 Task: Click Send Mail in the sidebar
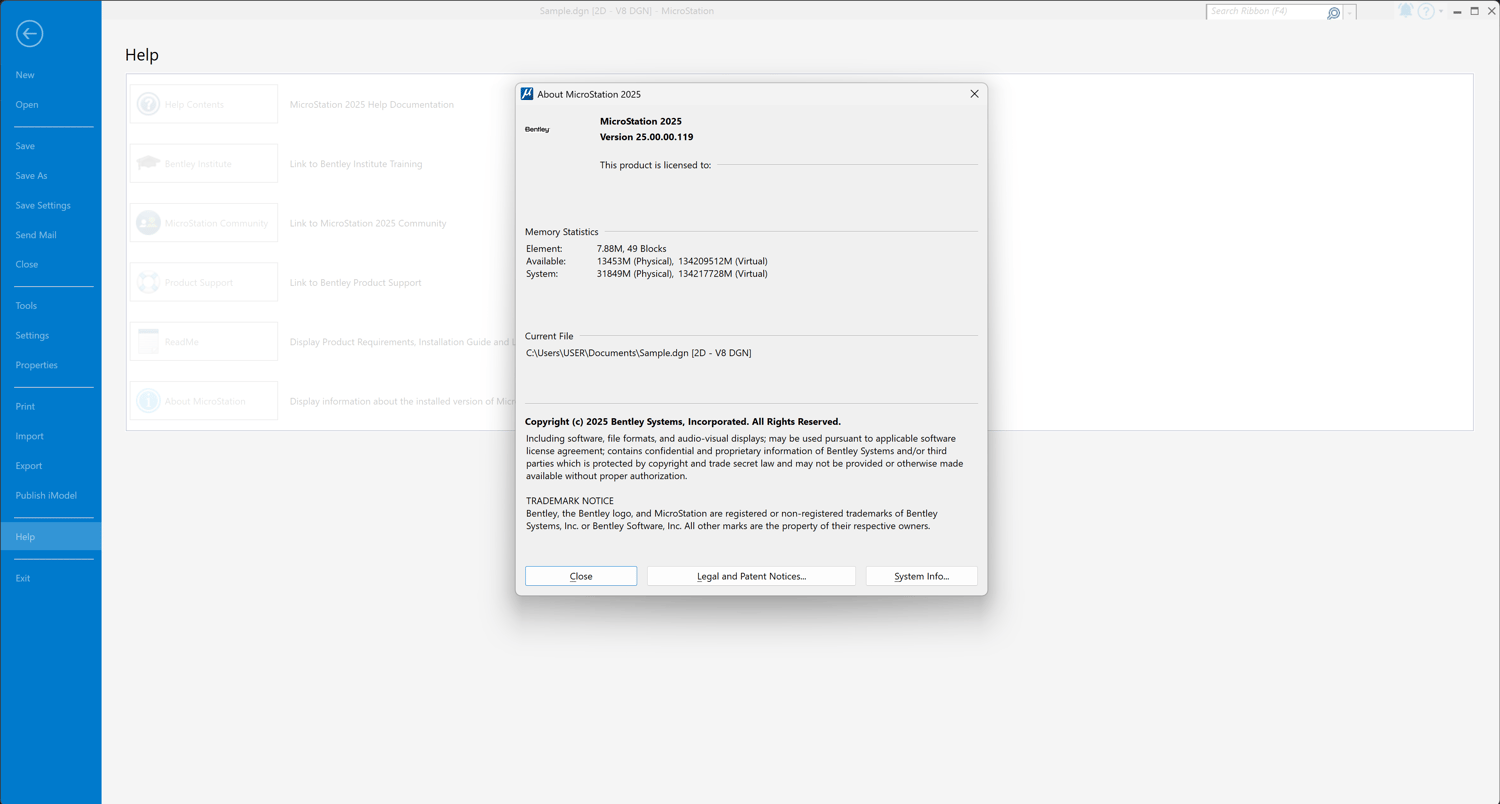tap(51, 235)
